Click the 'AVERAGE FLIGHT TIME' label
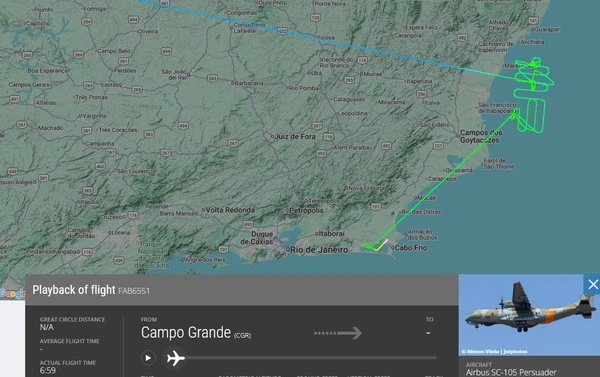The width and height of the screenshot is (600, 377). tap(69, 341)
